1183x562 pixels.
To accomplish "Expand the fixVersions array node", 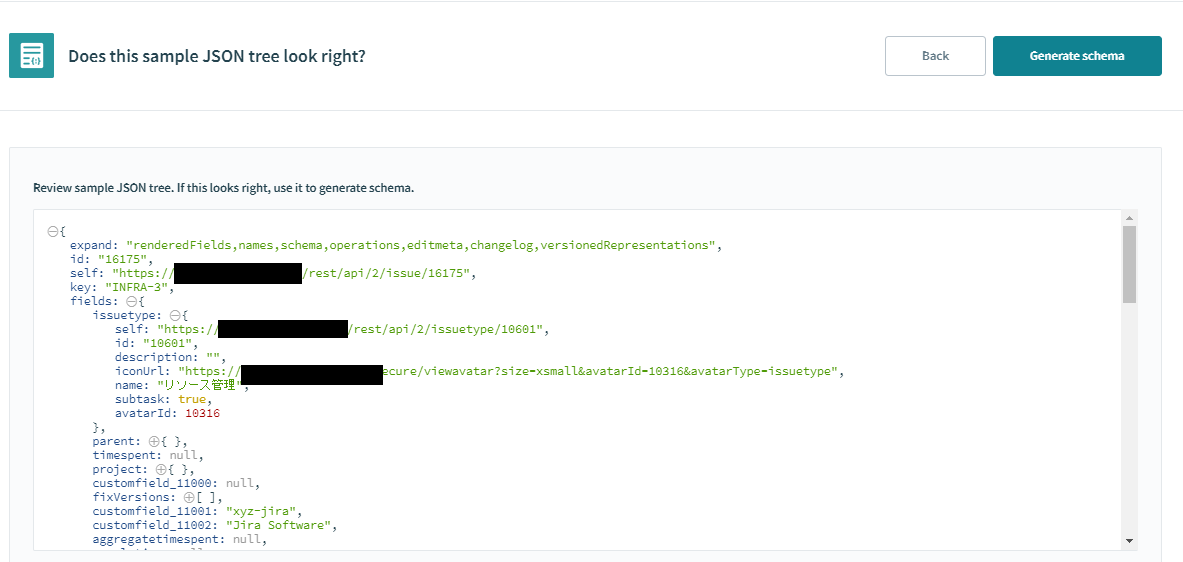I will (x=188, y=497).
